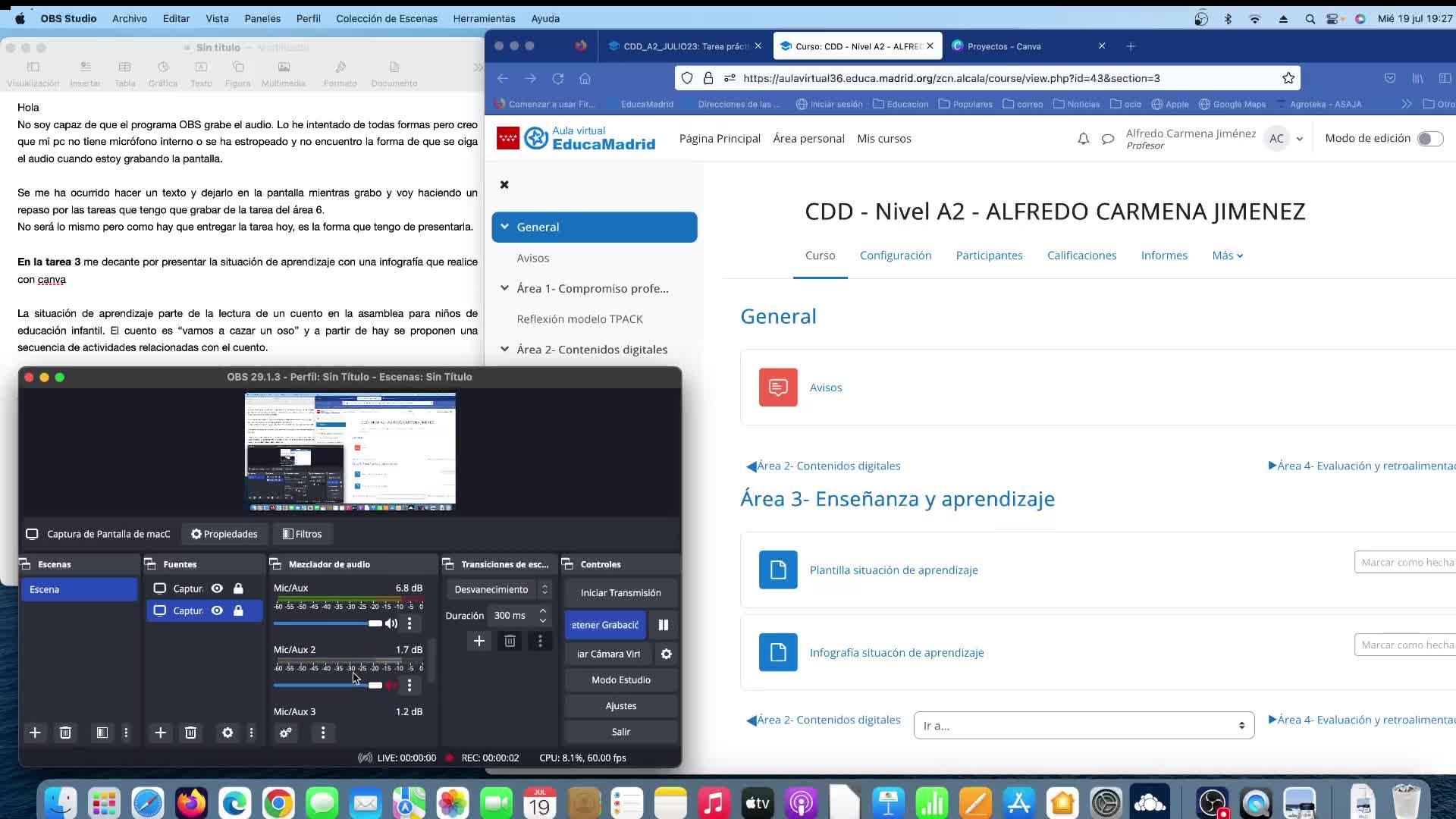Collapse Área 1- Compromiso profesional section

point(504,288)
